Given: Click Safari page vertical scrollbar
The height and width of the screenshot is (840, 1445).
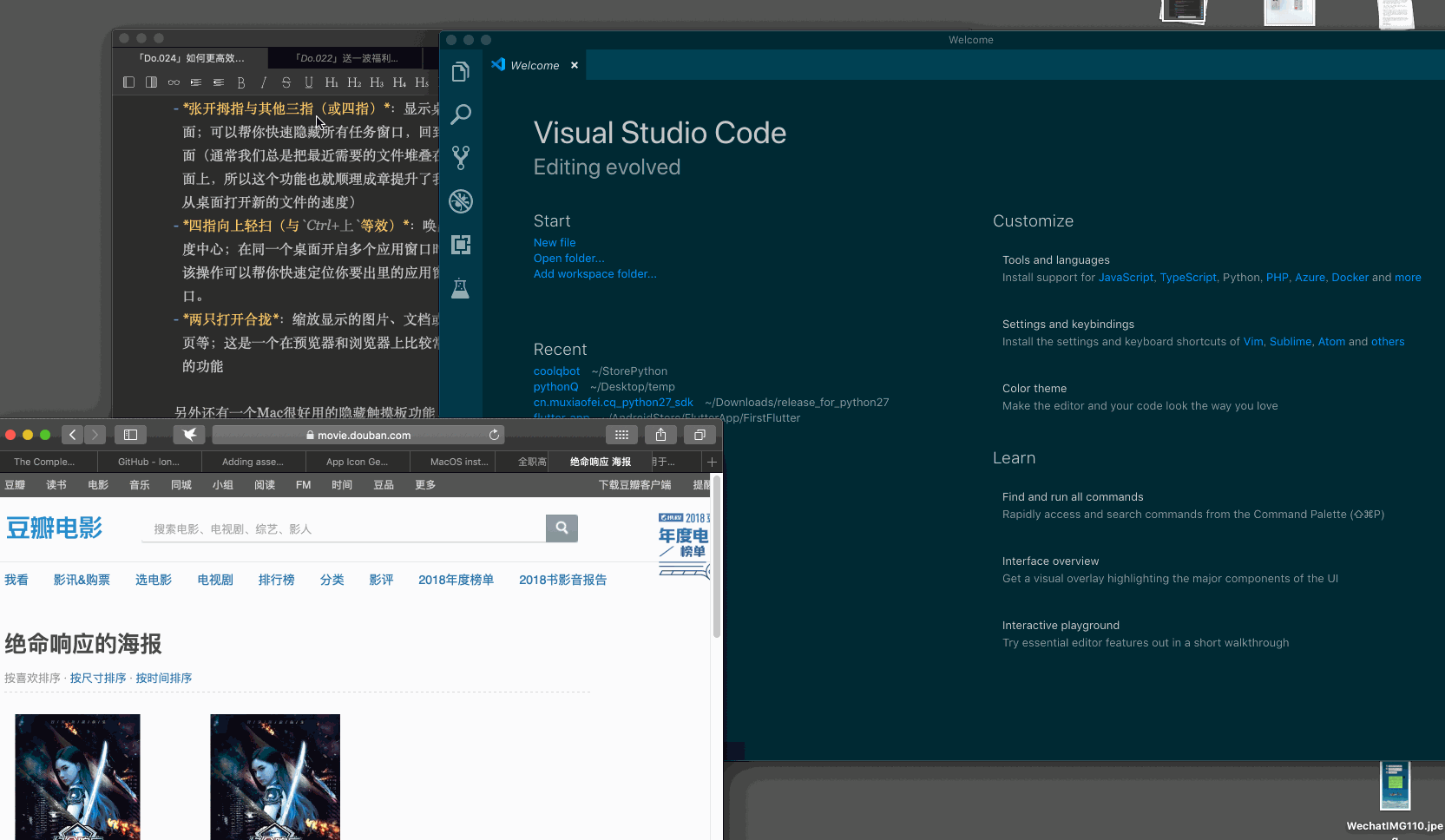Looking at the screenshot, I should pyautogui.click(x=716, y=556).
